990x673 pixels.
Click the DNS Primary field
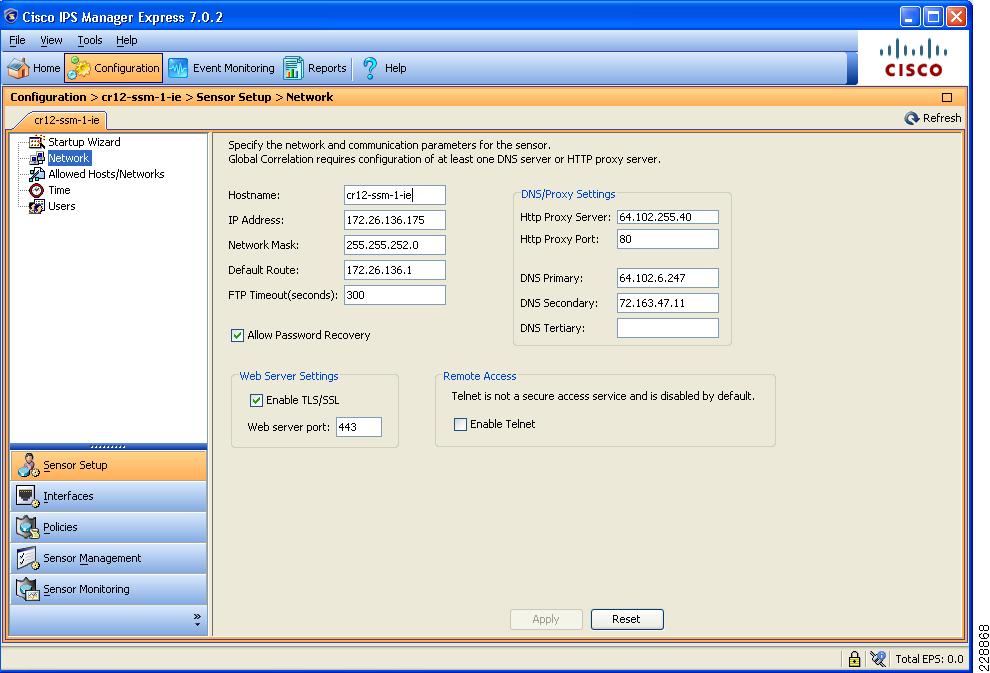click(x=667, y=278)
